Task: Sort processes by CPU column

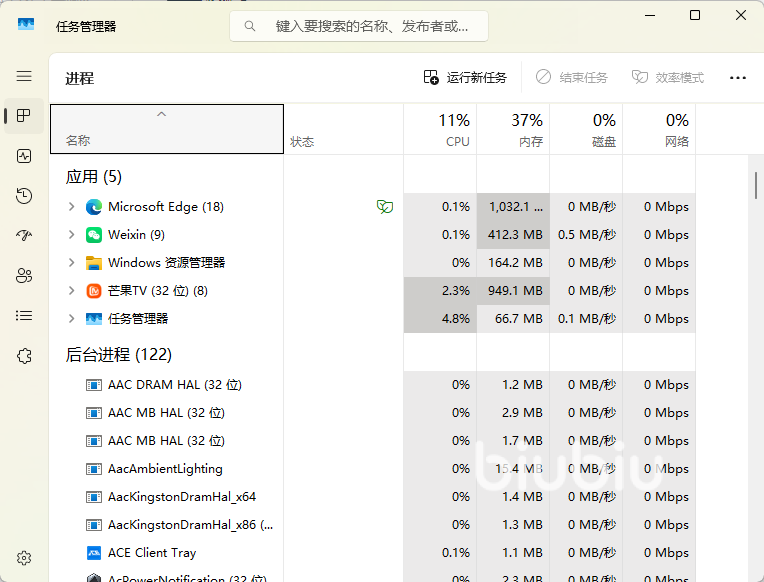Action: 440,130
